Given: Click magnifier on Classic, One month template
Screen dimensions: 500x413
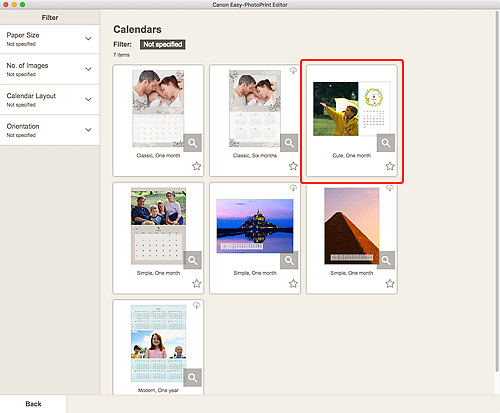Looking at the screenshot, I should tap(192, 143).
